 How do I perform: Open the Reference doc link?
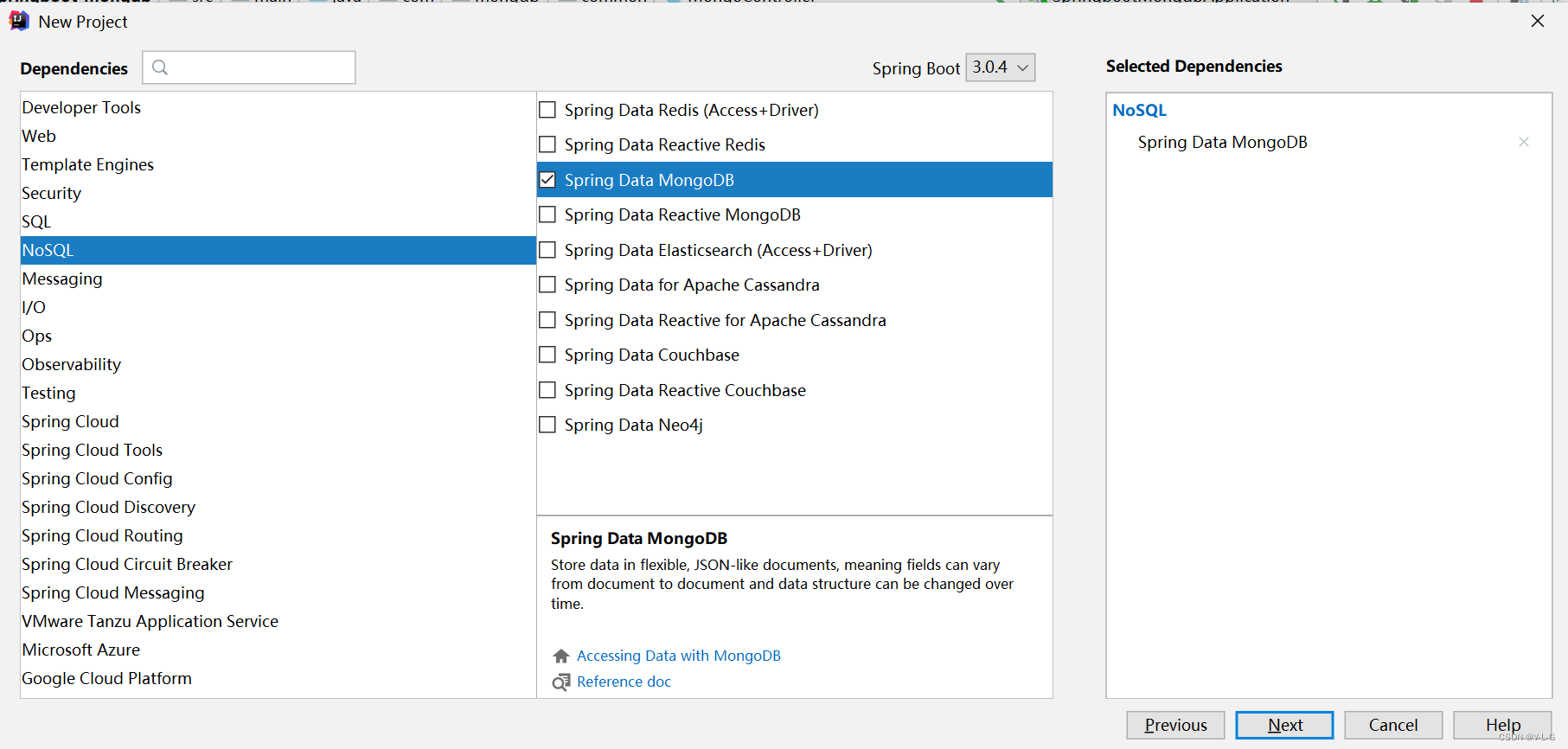[x=624, y=682]
